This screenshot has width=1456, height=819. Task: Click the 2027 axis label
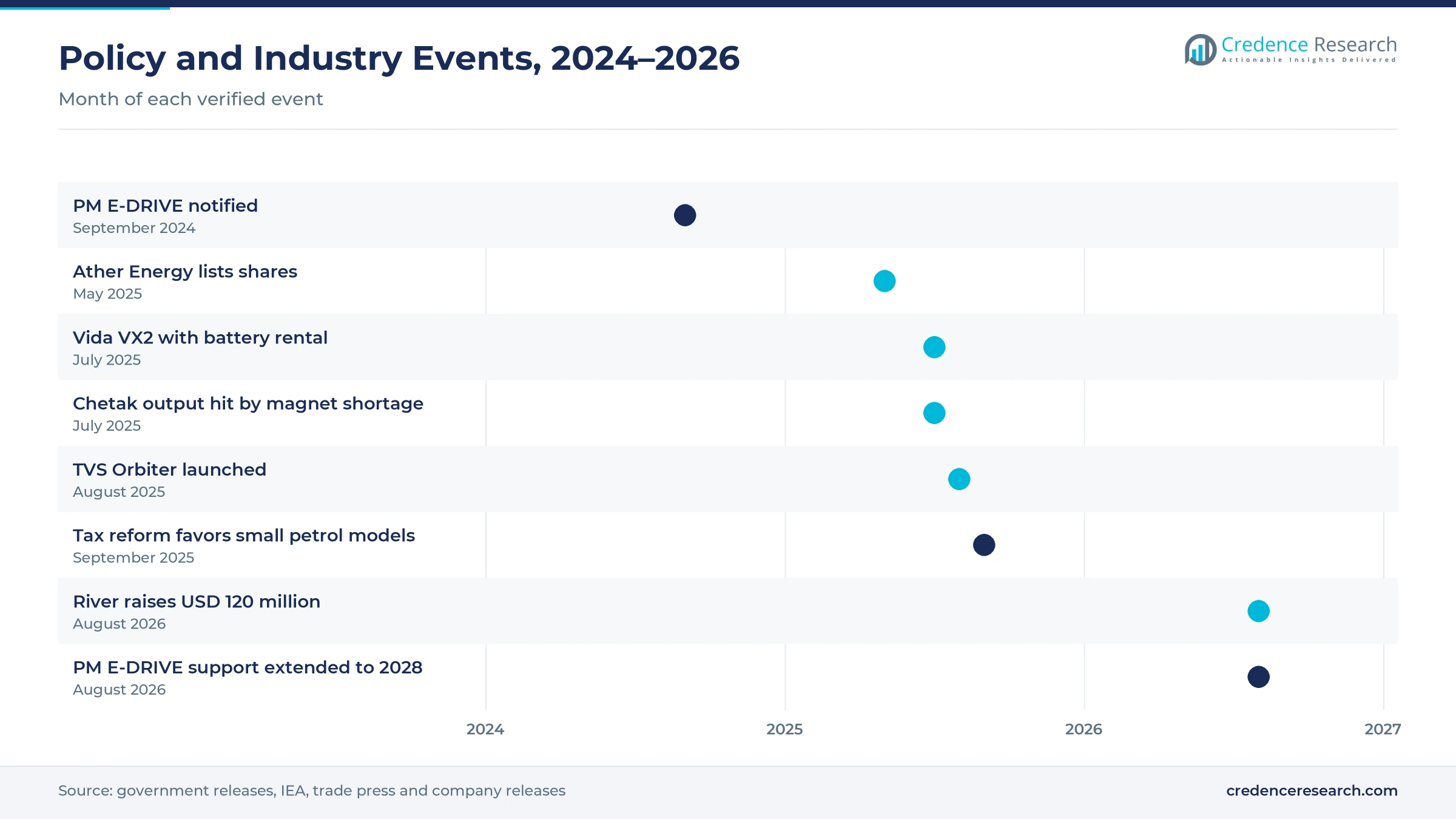tap(1383, 729)
